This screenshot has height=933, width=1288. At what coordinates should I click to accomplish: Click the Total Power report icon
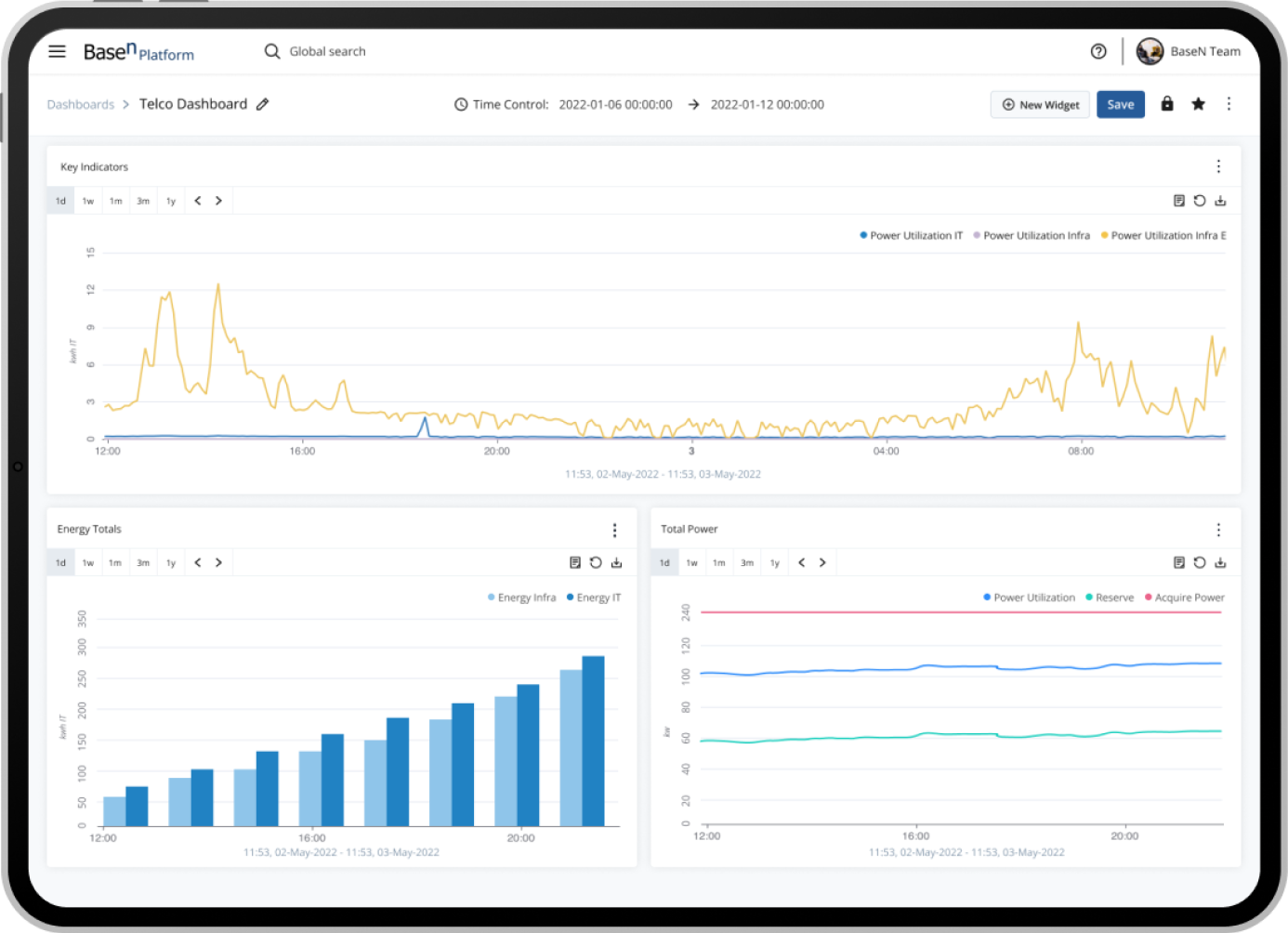coord(1179,562)
